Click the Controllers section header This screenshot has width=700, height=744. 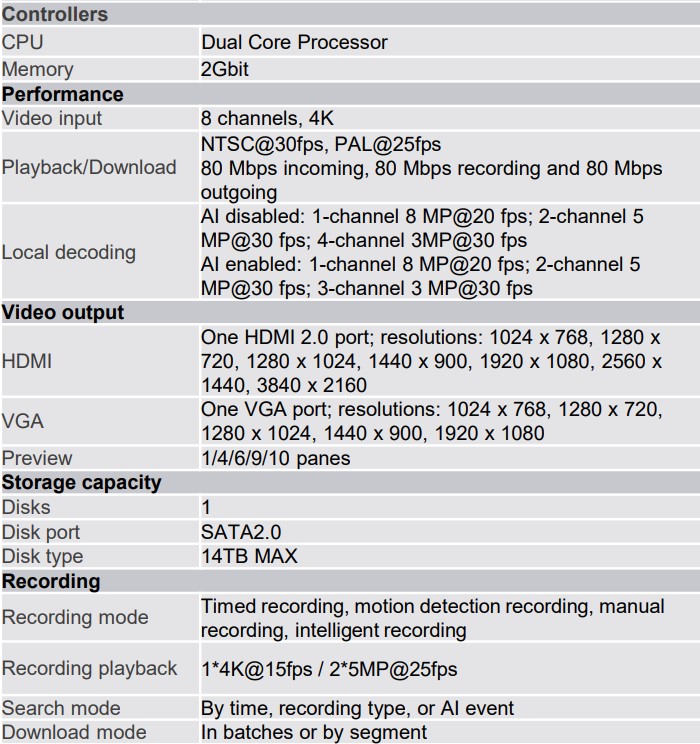coord(55,15)
